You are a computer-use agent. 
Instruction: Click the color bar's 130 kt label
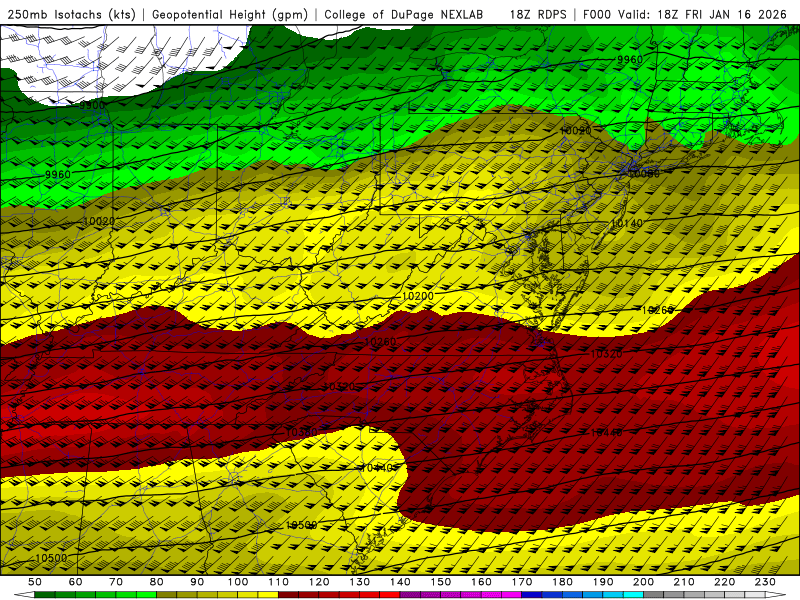click(x=359, y=582)
